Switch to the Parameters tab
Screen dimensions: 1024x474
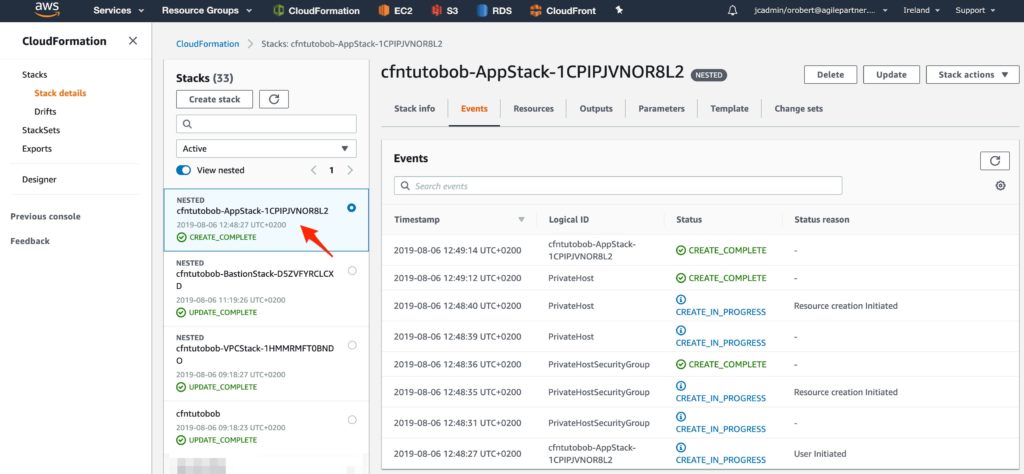click(662, 108)
